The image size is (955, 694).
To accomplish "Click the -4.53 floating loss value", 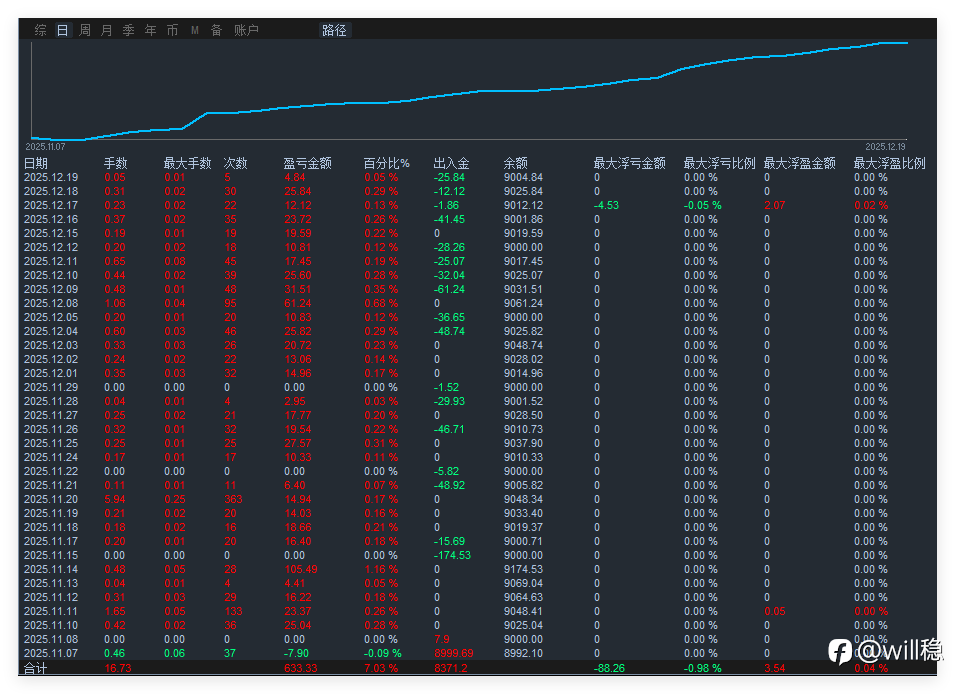I will [606, 205].
